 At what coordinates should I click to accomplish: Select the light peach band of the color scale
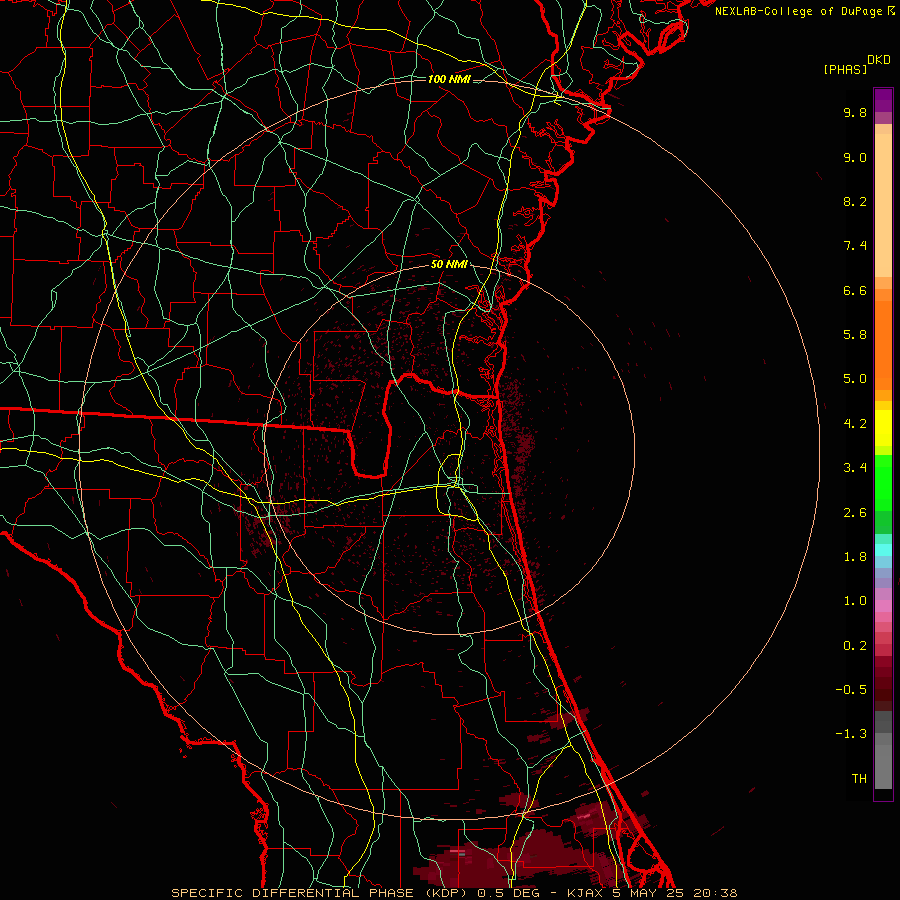tap(883, 205)
